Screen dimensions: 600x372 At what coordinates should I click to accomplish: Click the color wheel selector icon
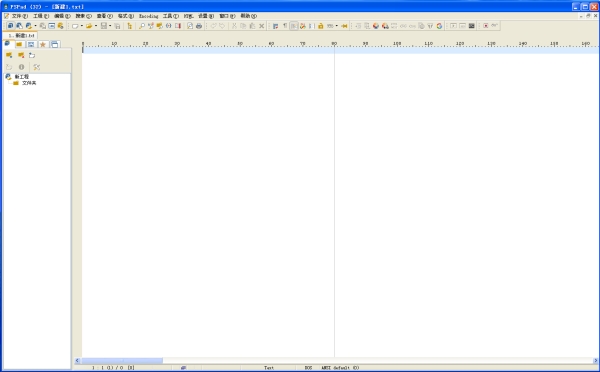click(x=376, y=26)
